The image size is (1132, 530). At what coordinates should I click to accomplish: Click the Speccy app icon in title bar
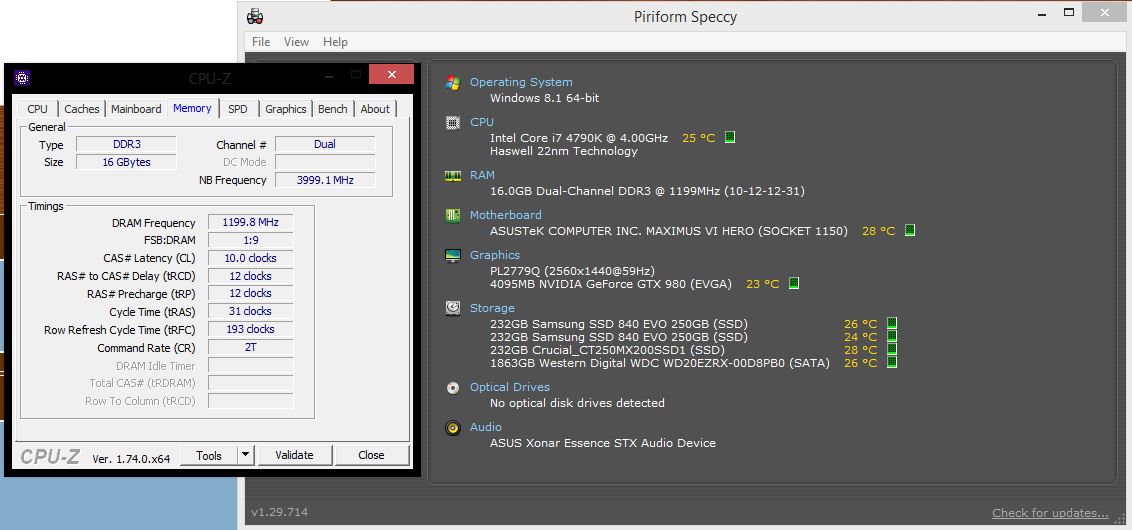(255, 16)
